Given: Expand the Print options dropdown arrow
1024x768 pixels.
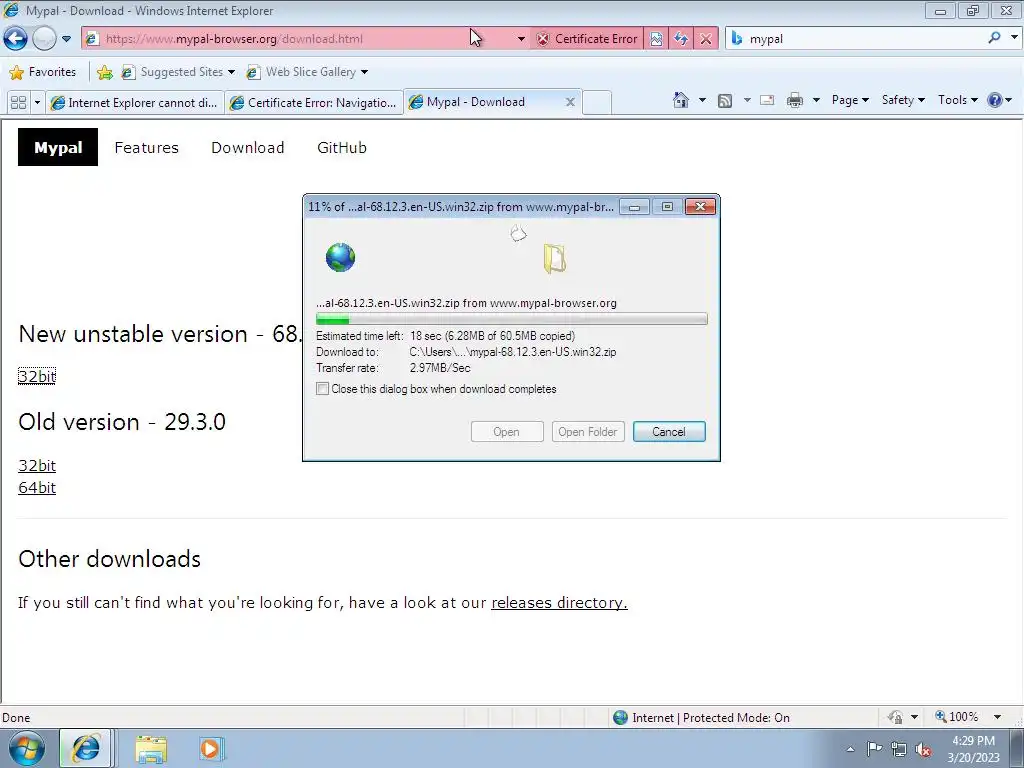Looking at the screenshot, I should 816,100.
